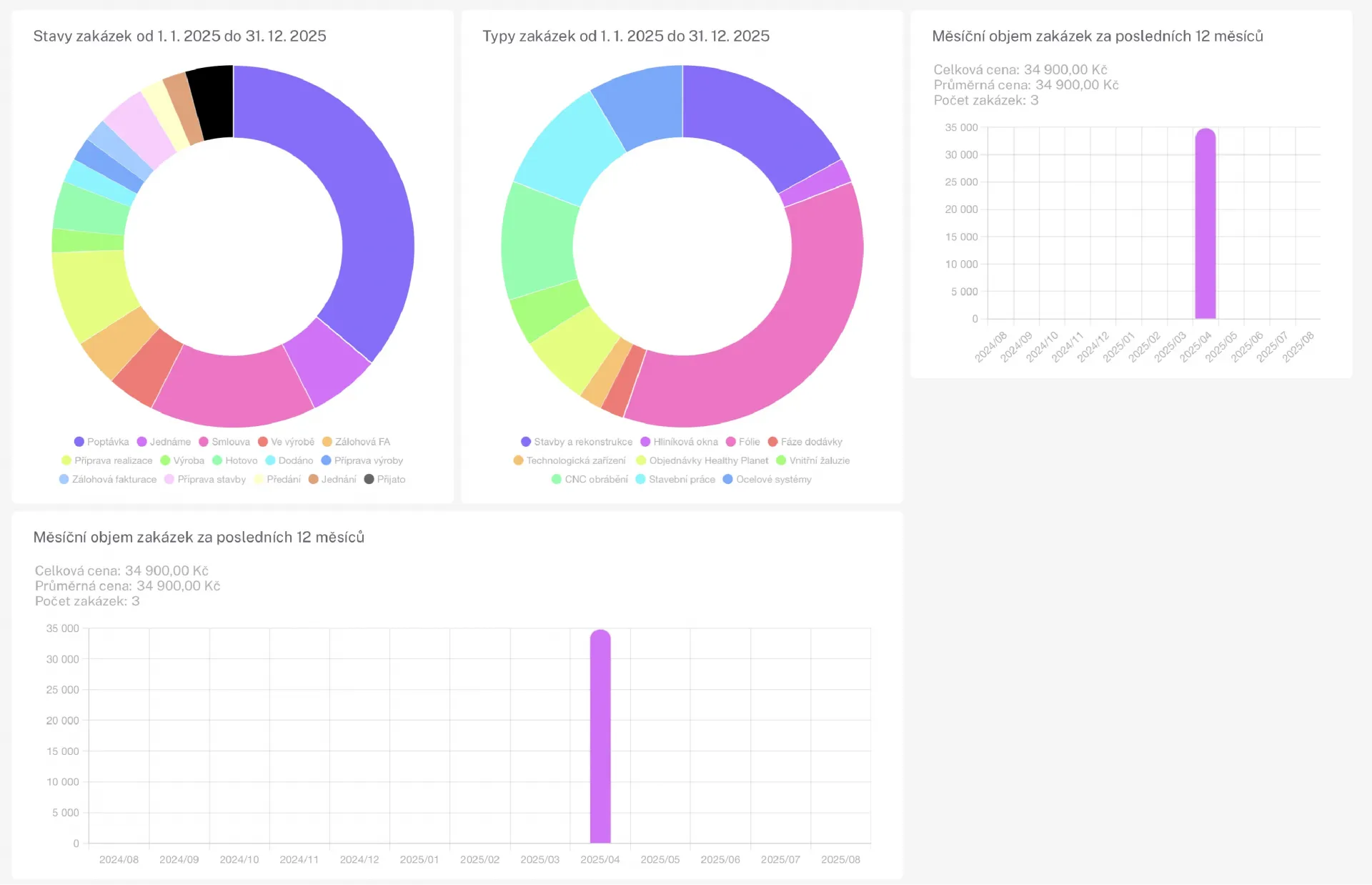
Task: Toggle Stavby a rekonstrukce legend item
Action: pyautogui.click(x=582, y=442)
